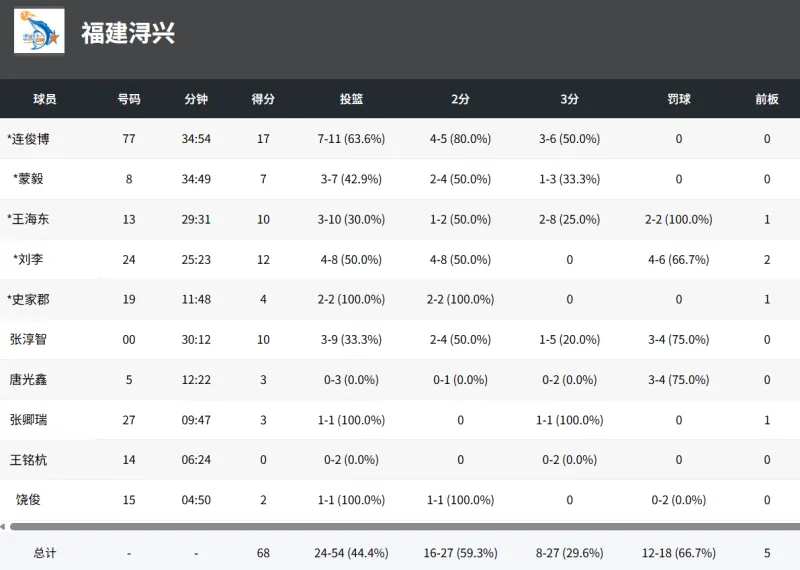800x570 pixels.
Task: Select the 投篮 column header
Action: (351, 99)
